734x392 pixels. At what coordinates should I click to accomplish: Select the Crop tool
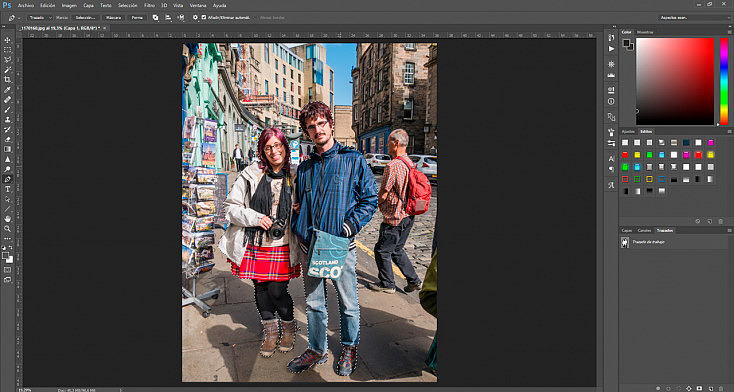click(x=7, y=80)
